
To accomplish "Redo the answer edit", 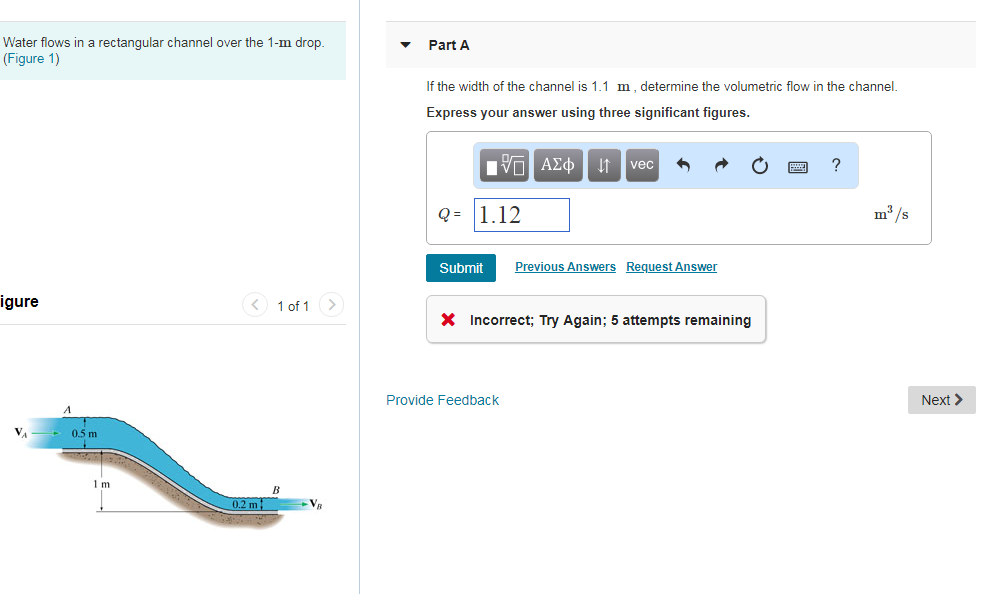I will (721, 166).
